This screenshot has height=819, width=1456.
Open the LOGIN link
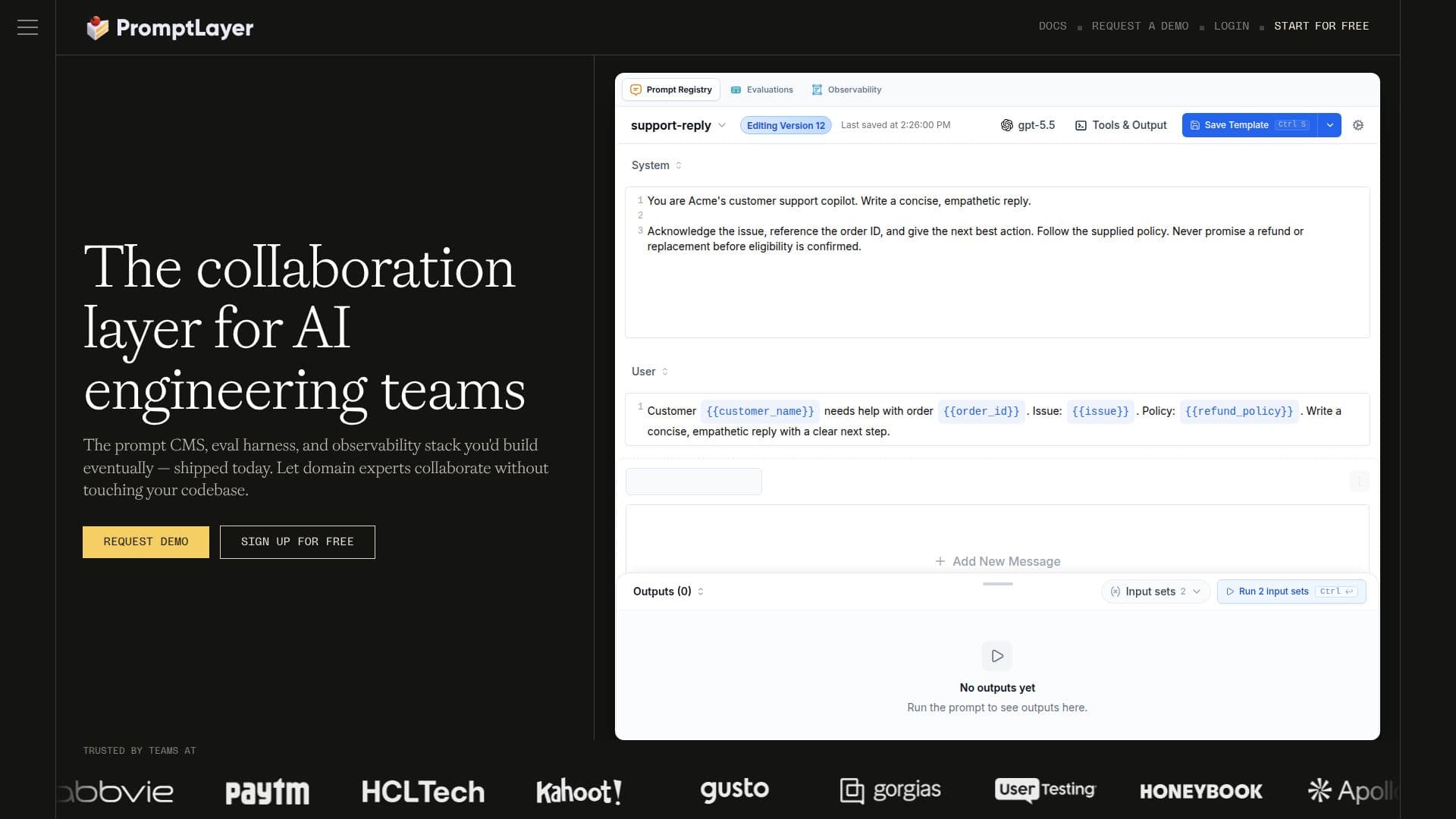(1232, 27)
